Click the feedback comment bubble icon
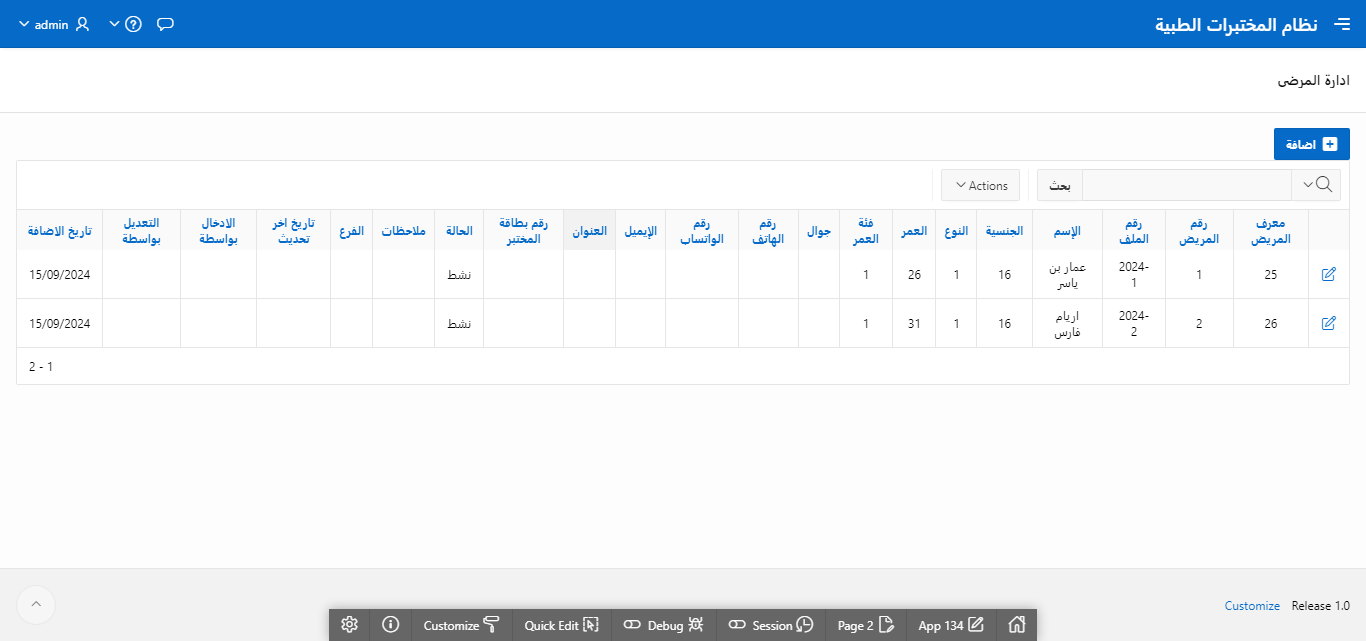The width and height of the screenshot is (1366, 641). [x=166, y=24]
